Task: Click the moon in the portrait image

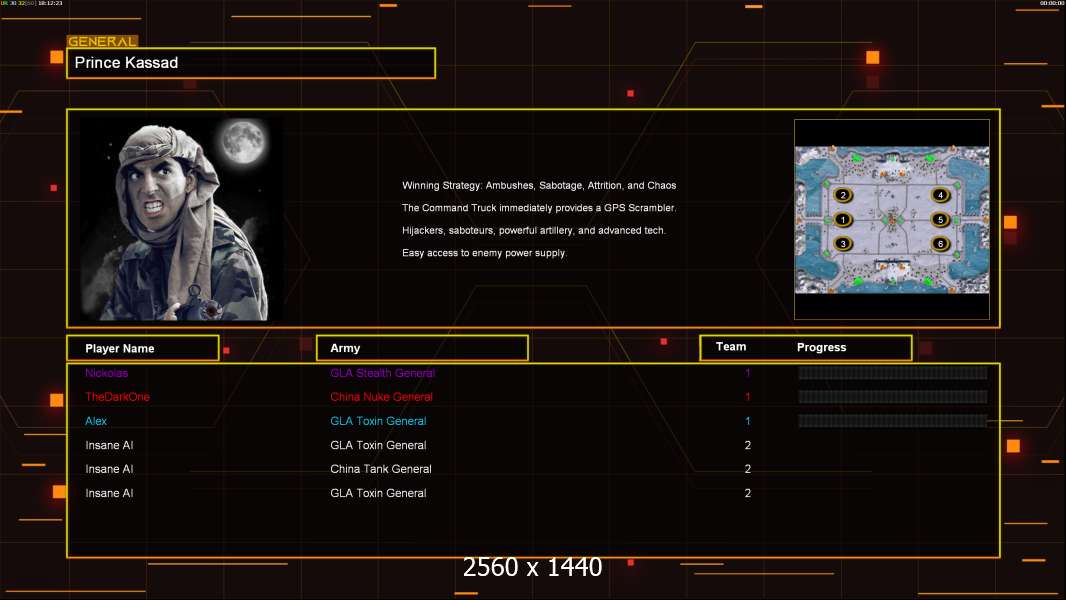Action: click(243, 141)
